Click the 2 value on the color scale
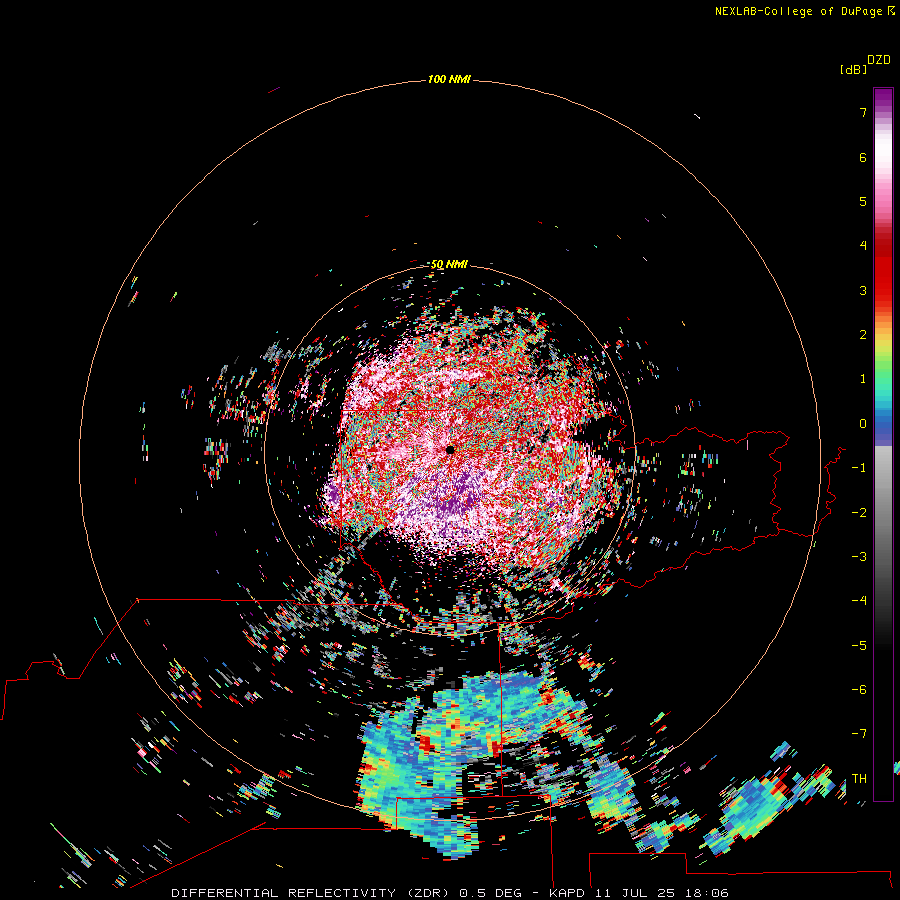The height and width of the screenshot is (900, 900). coord(863,335)
